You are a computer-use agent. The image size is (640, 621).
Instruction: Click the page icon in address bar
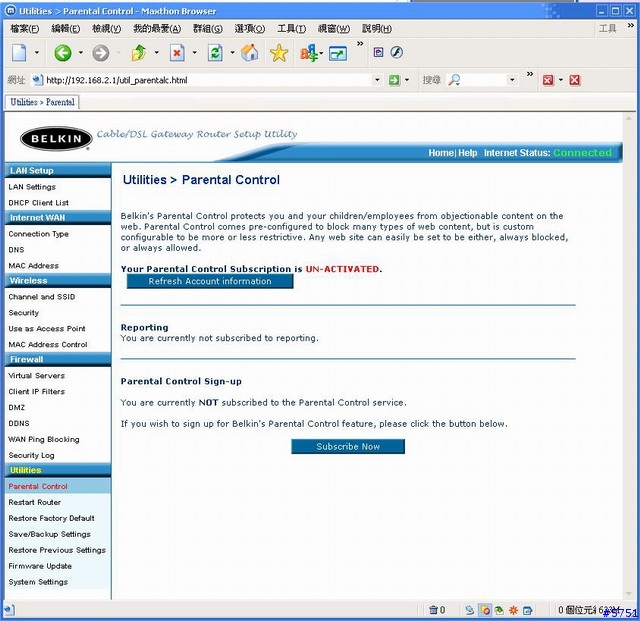click(x=37, y=80)
